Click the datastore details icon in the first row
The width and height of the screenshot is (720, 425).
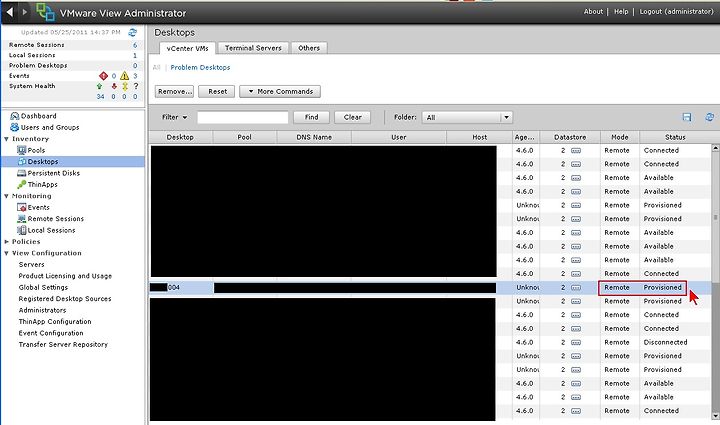[576, 151]
